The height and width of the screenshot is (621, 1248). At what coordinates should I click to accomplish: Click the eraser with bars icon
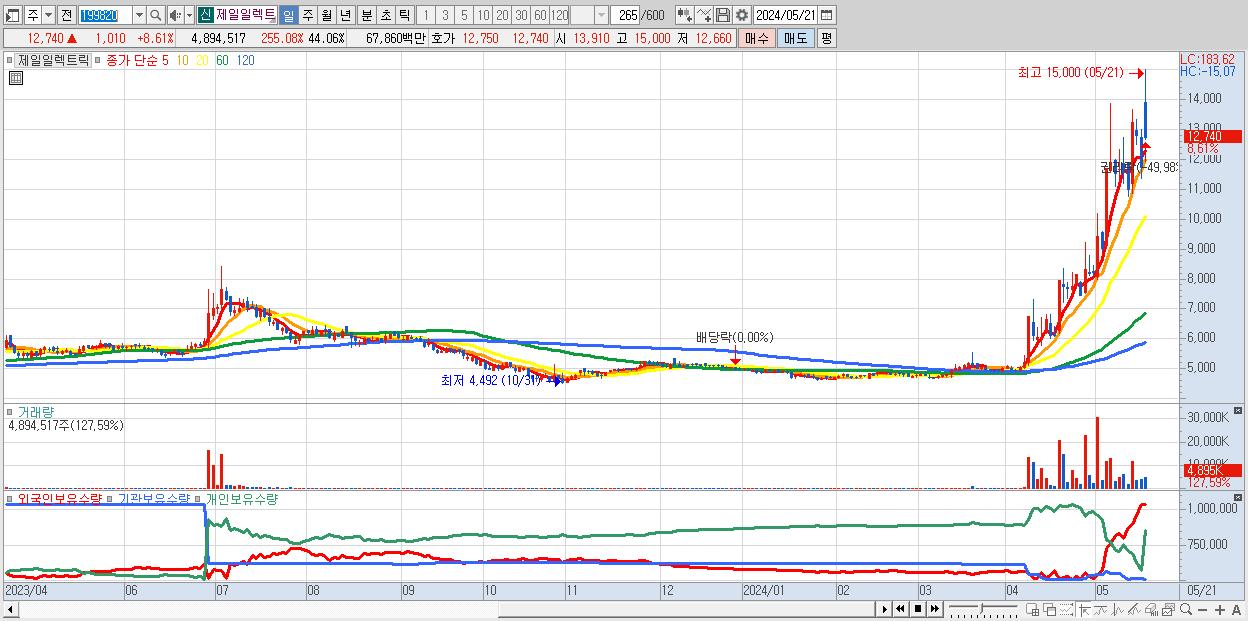(x=1151, y=609)
